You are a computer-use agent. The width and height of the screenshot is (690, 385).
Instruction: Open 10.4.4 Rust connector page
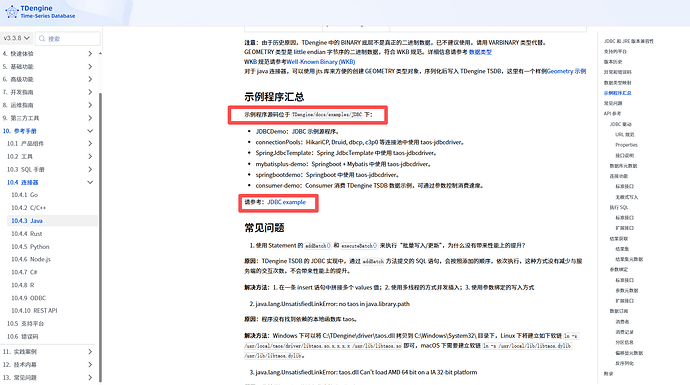click(27, 234)
